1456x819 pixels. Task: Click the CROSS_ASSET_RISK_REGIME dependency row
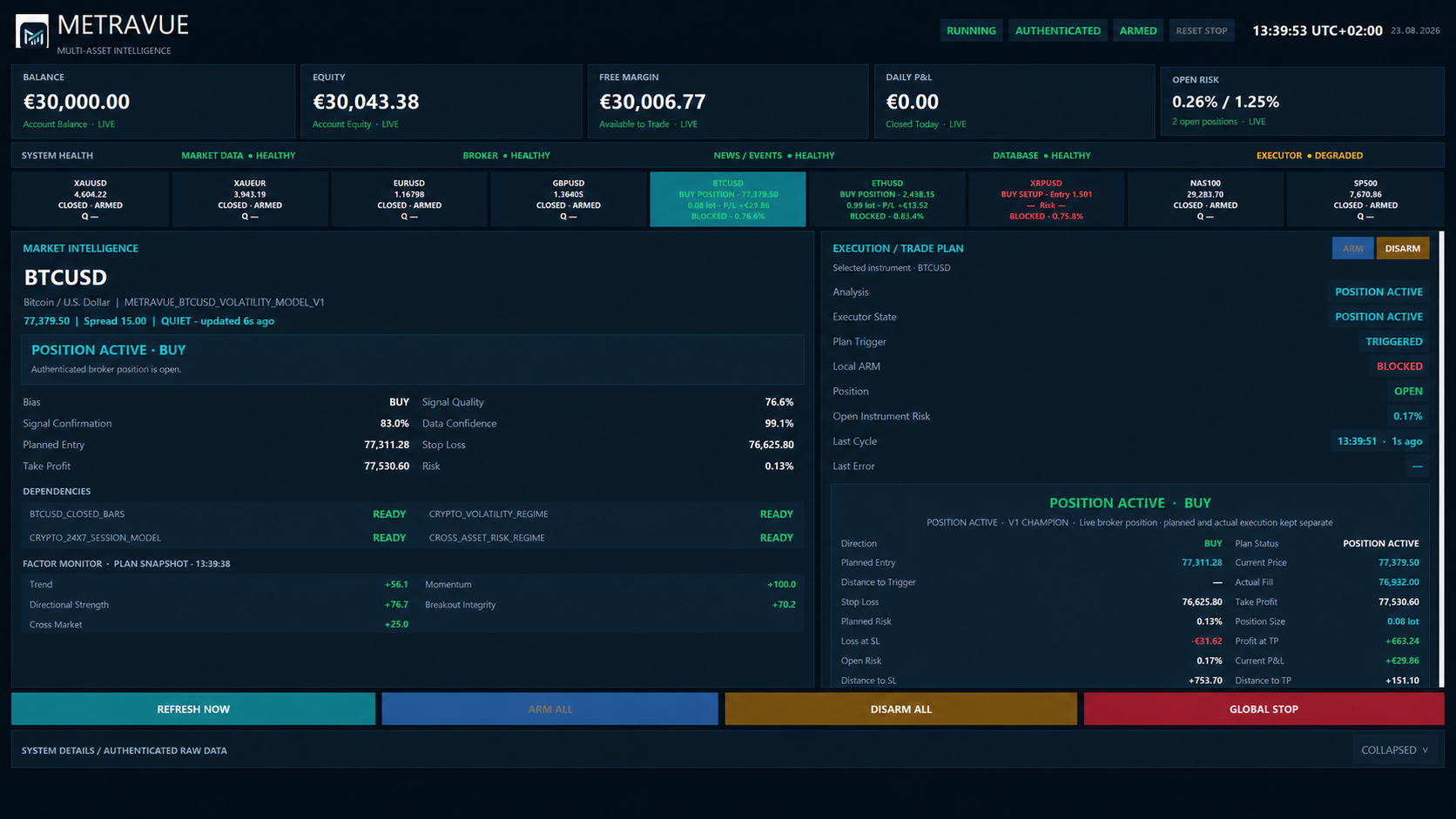pos(610,538)
